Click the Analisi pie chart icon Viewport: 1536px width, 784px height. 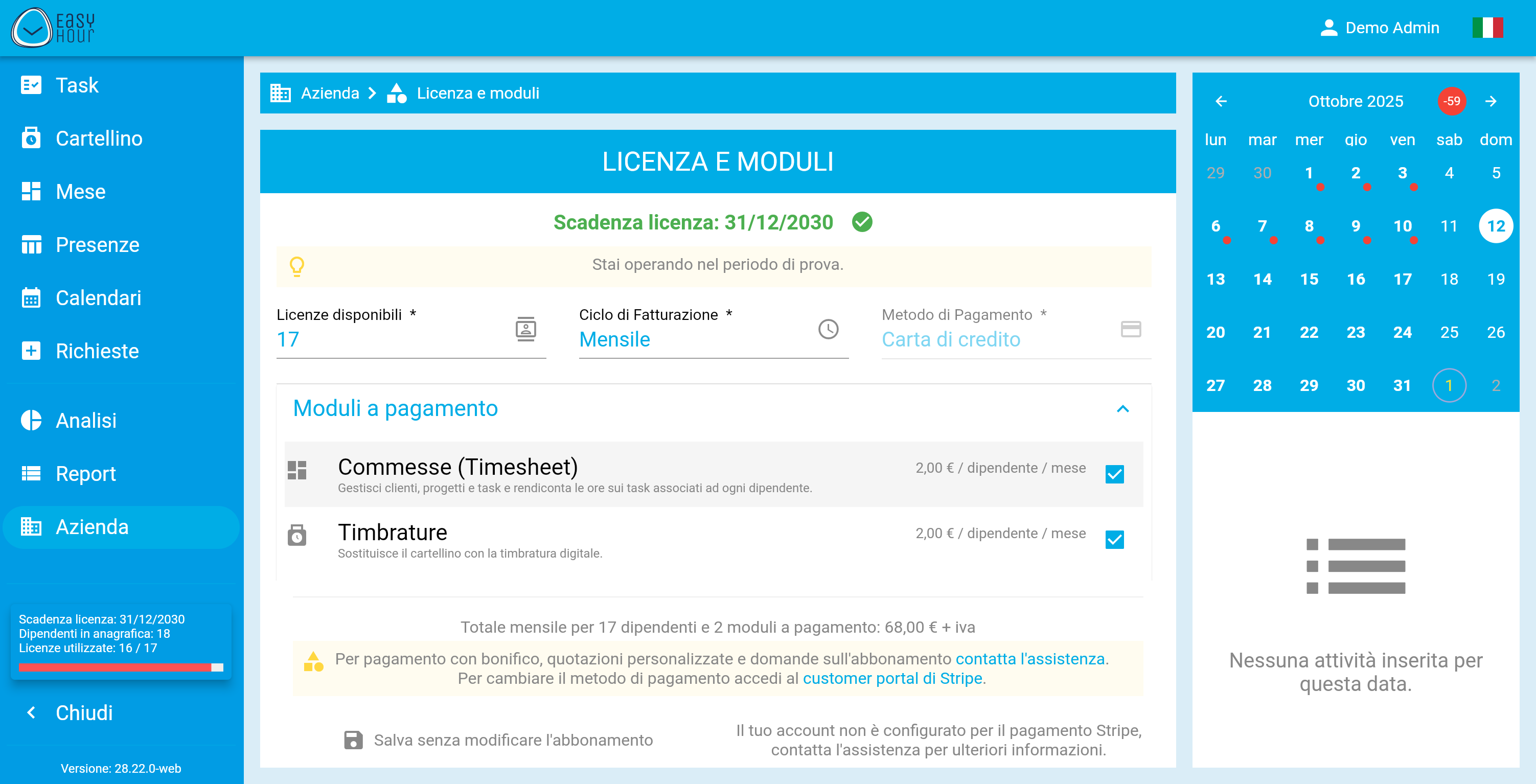[31, 420]
